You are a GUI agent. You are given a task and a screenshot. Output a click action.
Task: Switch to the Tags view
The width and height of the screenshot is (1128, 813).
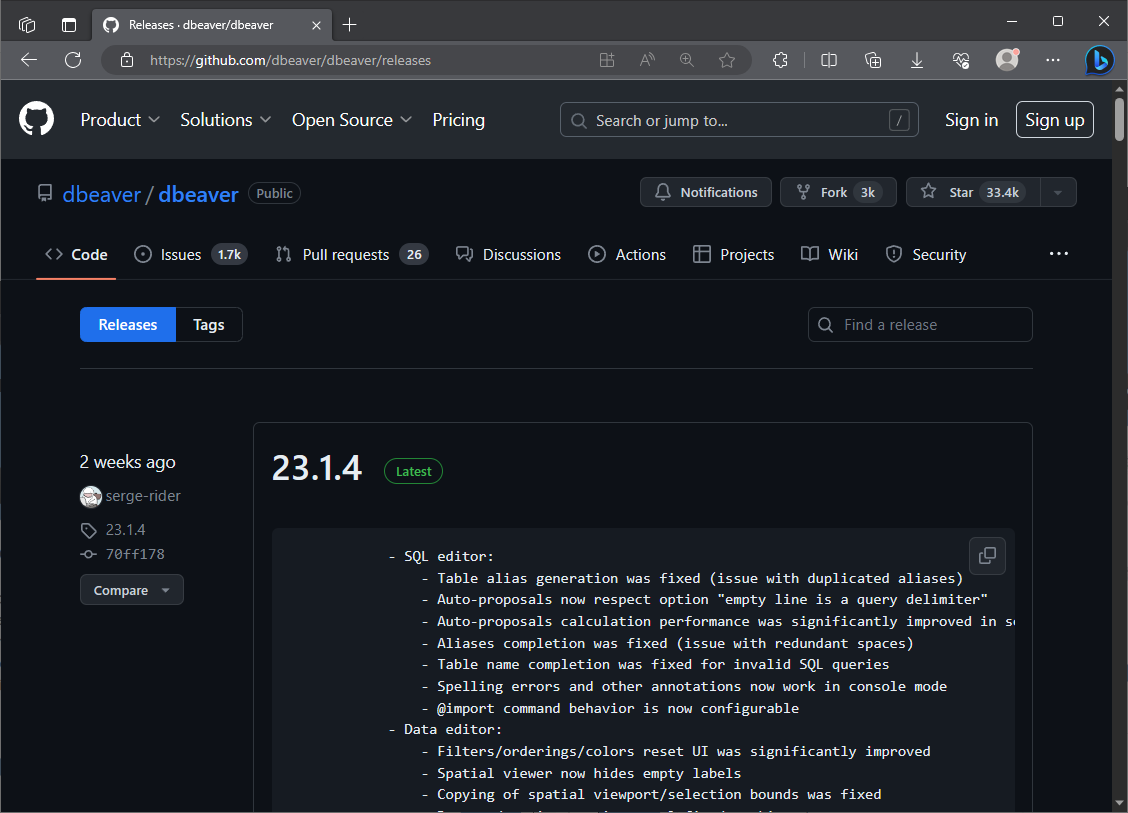click(209, 324)
